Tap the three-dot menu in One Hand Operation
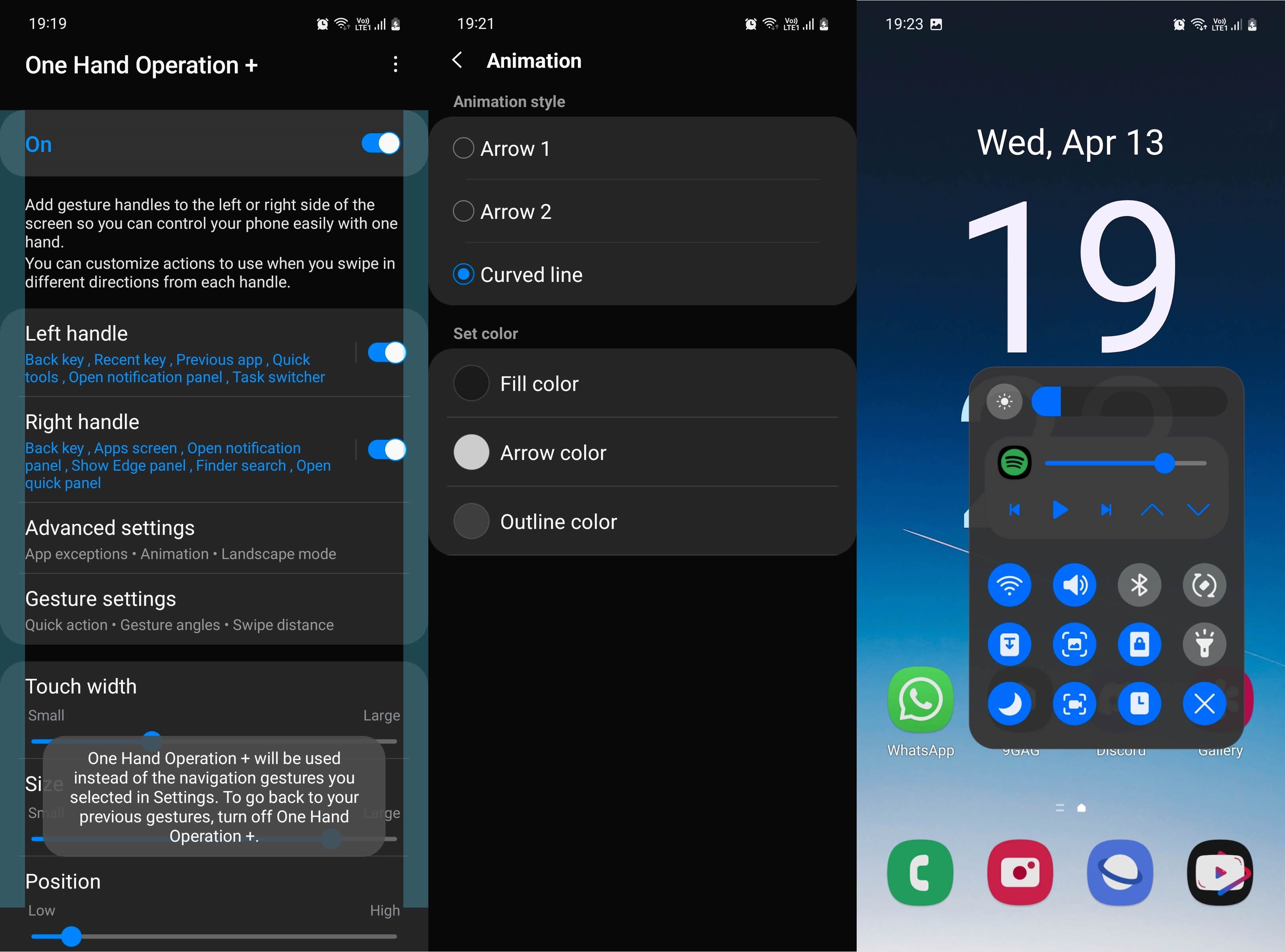The height and width of the screenshot is (952, 1285). pyautogui.click(x=395, y=64)
